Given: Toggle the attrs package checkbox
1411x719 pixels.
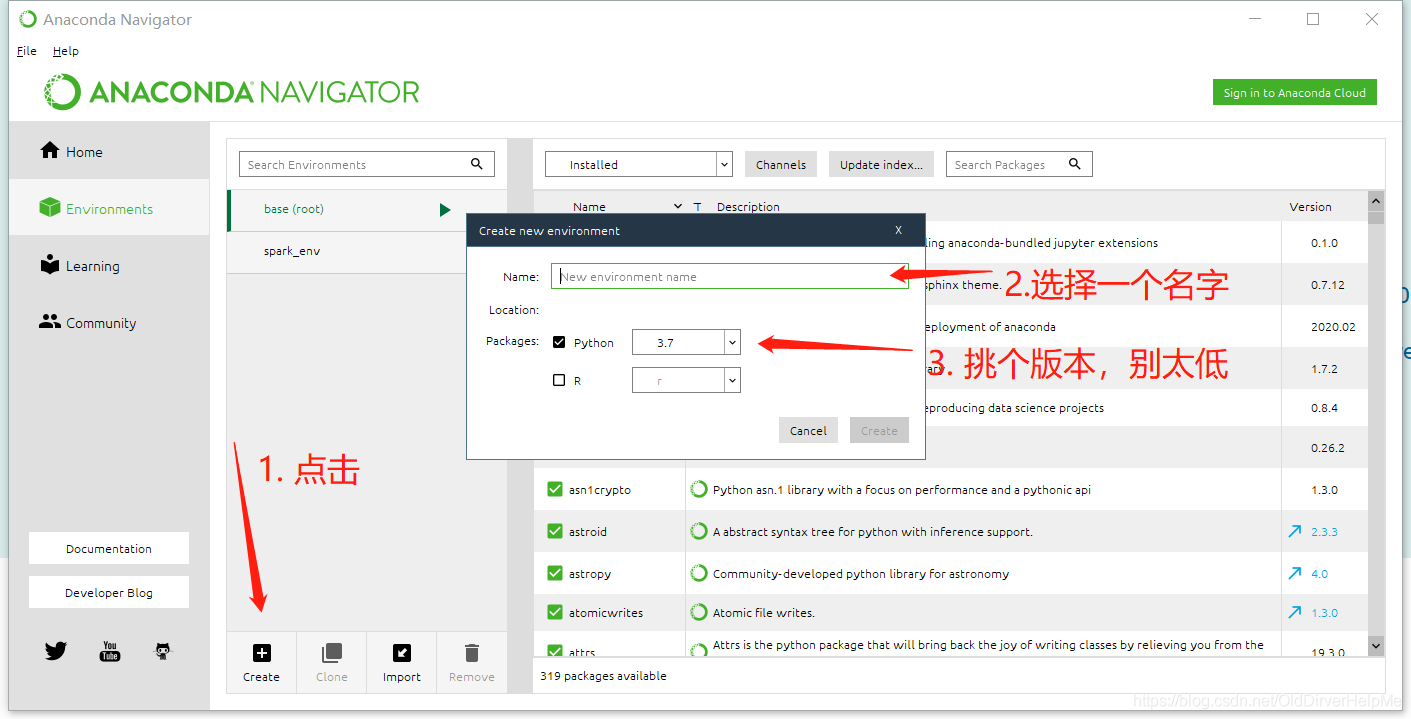Looking at the screenshot, I should (555, 651).
